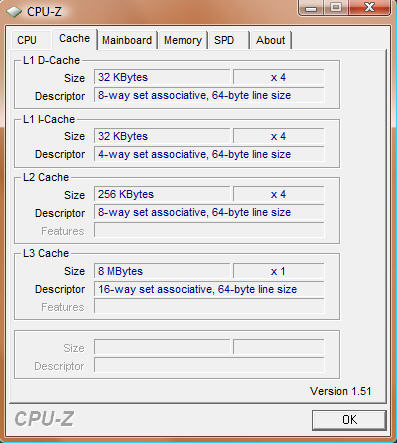The width and height of the screenshot is (397, 443).
Task: Click the L3 Cache group label
Action: (x=46, y=253)
